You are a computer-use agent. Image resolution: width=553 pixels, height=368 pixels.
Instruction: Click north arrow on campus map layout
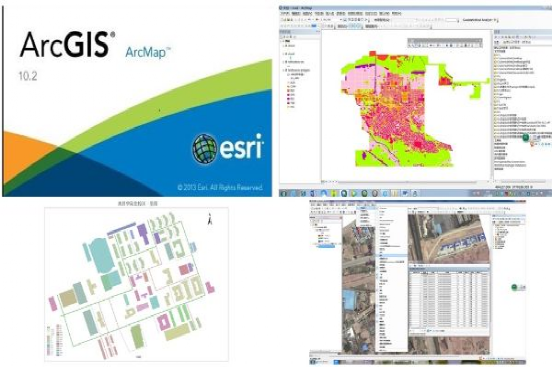(210, 219)
